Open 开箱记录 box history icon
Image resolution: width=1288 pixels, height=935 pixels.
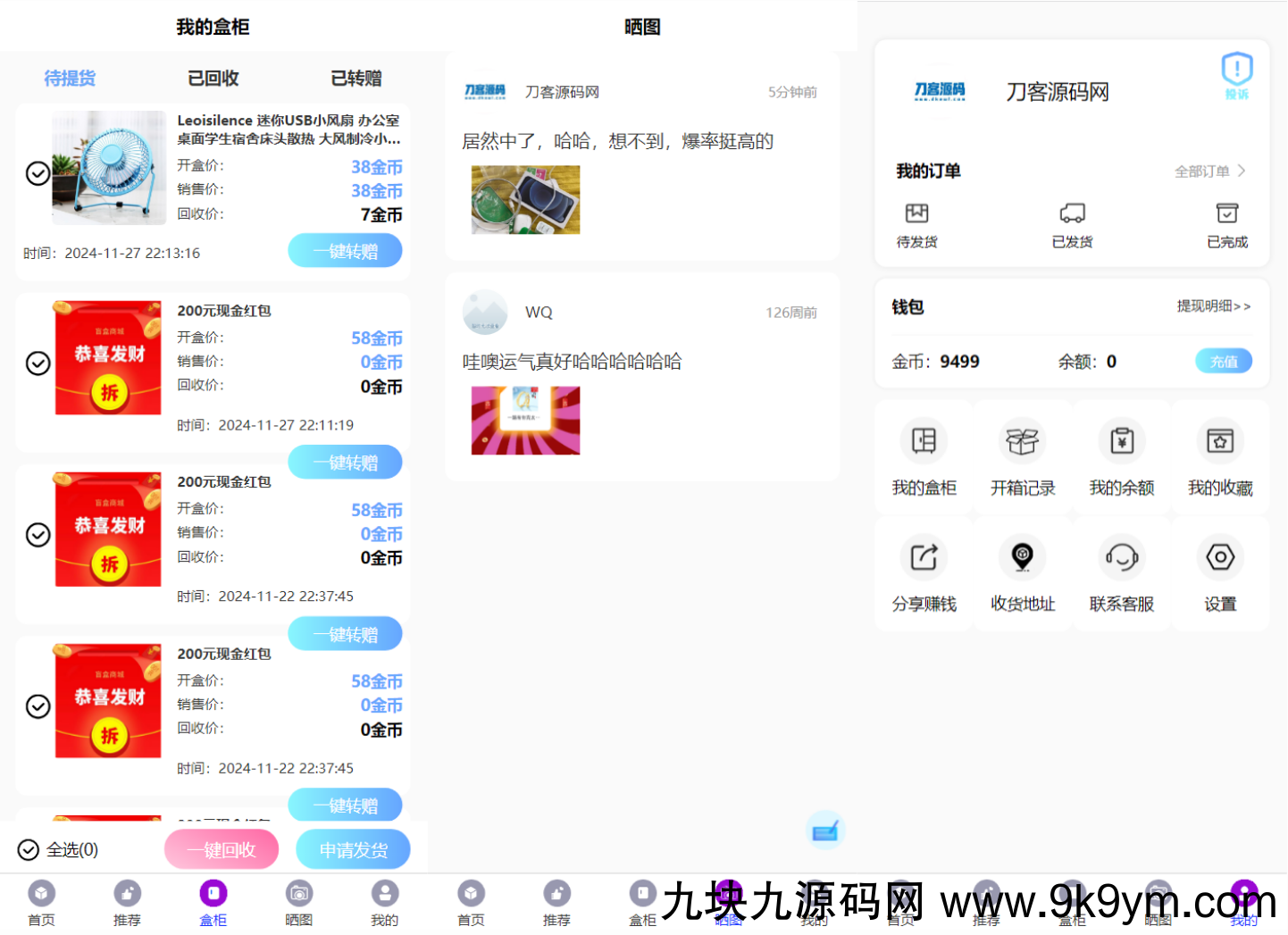(1022, 442)
